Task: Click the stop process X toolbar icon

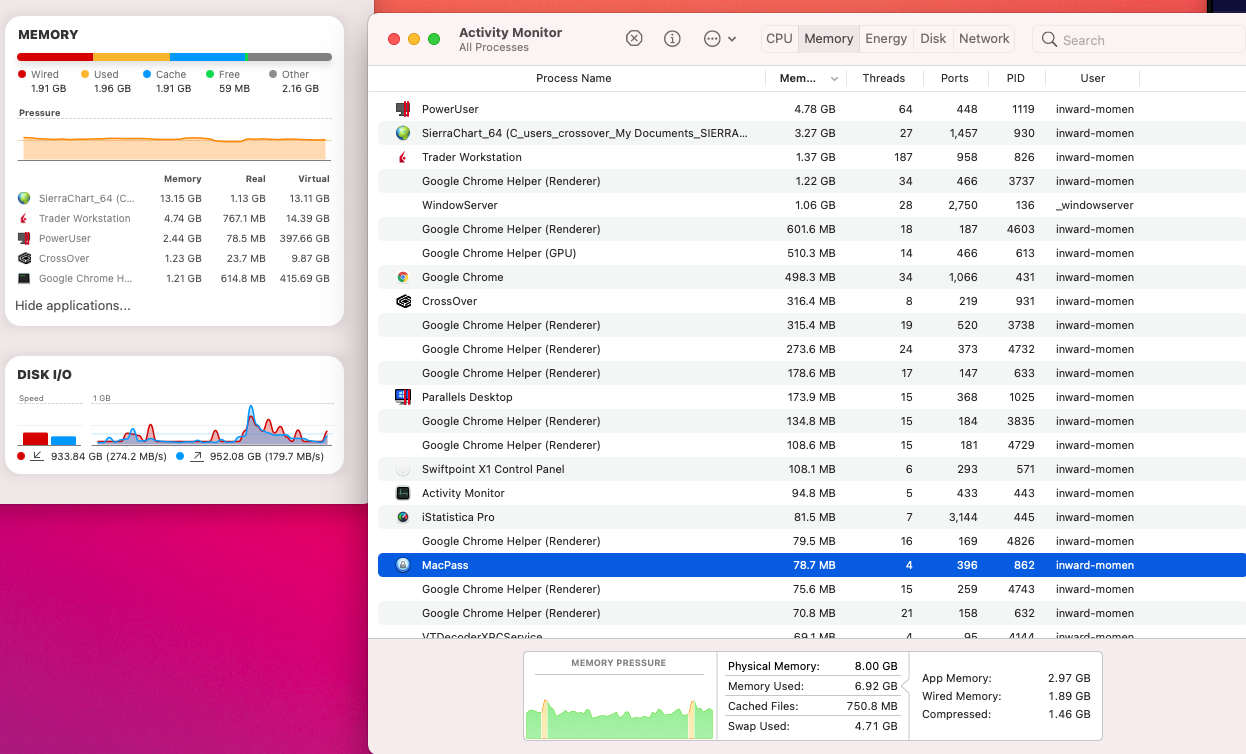Action: (634, 39)
